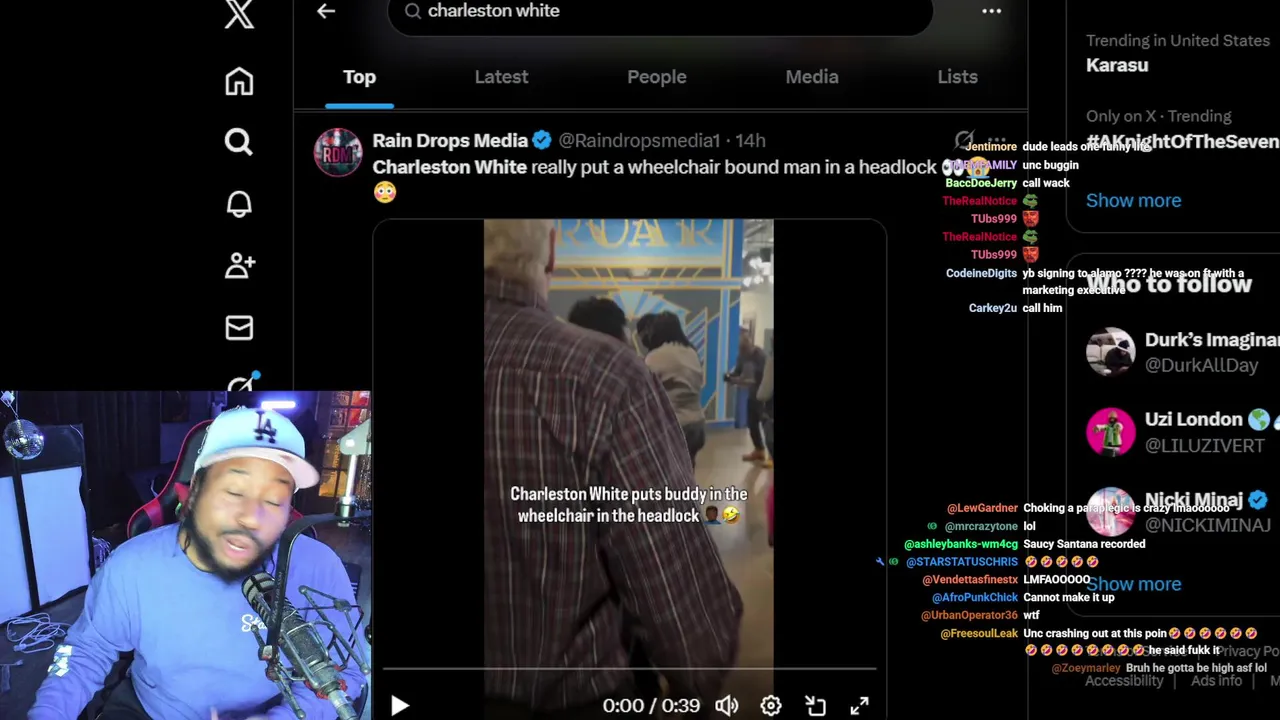This screenshot has height=720, width=1280.
Task: Click 'Charleston White' bold text in post
Action: click(x=449, y=168)
